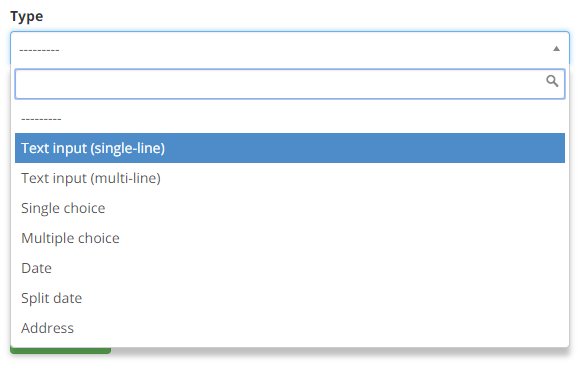Screen dimensions: 580x366
Task: Select the blank dashes option in list
Action: (x=290, y=118)
